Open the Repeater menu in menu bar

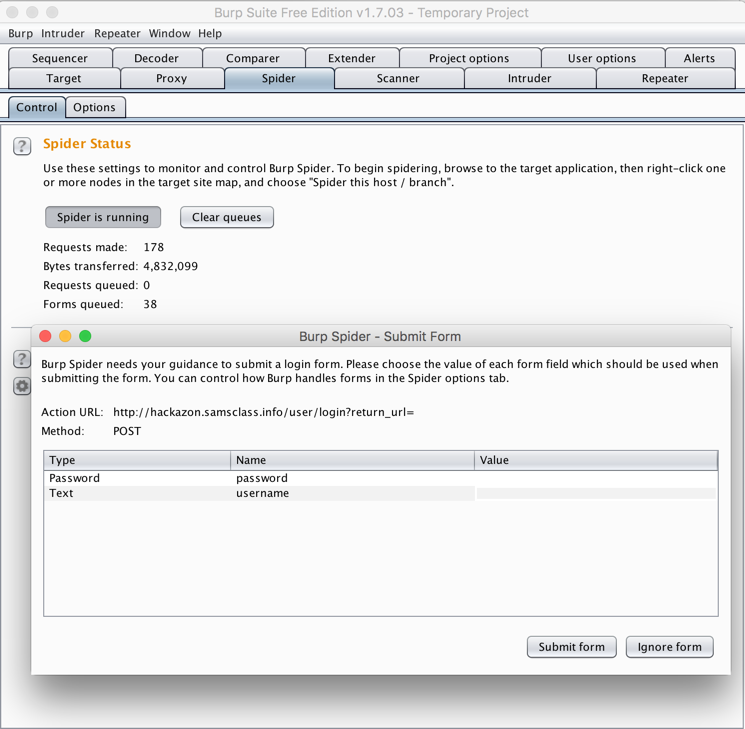[117, 33]
